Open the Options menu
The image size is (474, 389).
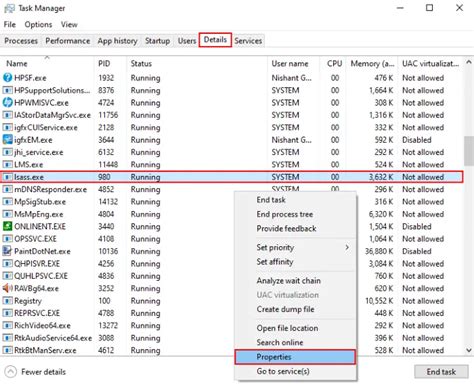click(38, 25)
